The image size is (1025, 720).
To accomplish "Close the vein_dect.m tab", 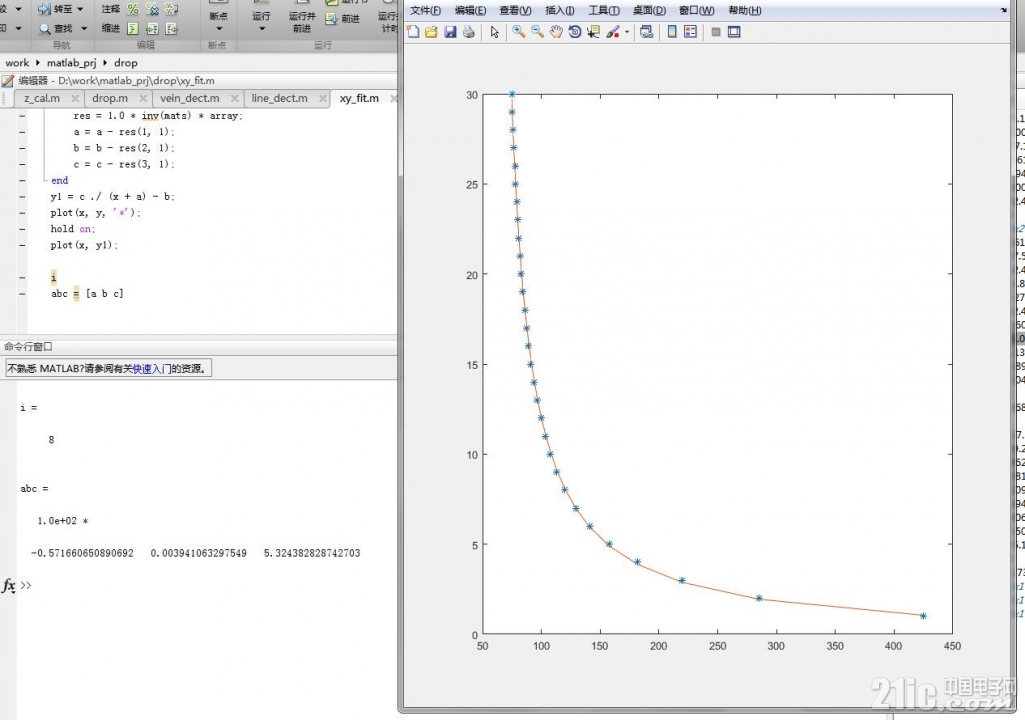I will click(234, 98).
